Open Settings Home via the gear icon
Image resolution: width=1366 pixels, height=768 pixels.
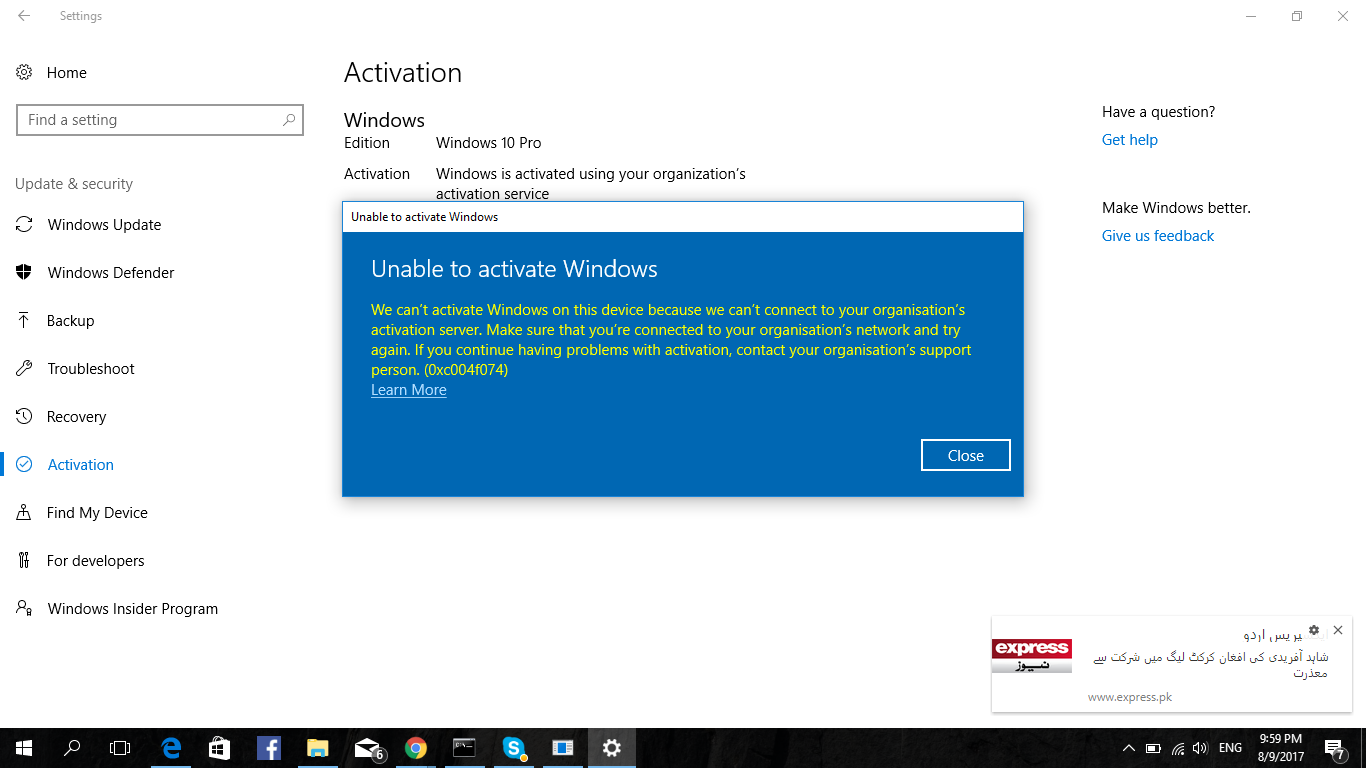[x=24, y=72]
